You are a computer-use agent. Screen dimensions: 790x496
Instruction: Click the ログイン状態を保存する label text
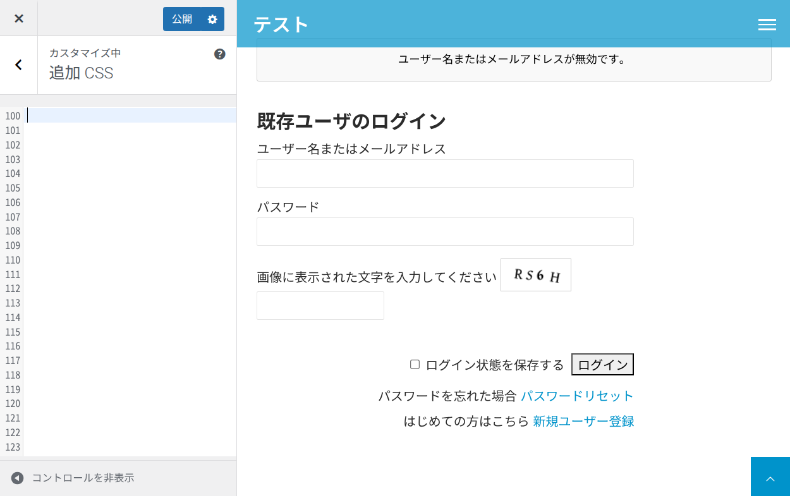pos(495,364)
